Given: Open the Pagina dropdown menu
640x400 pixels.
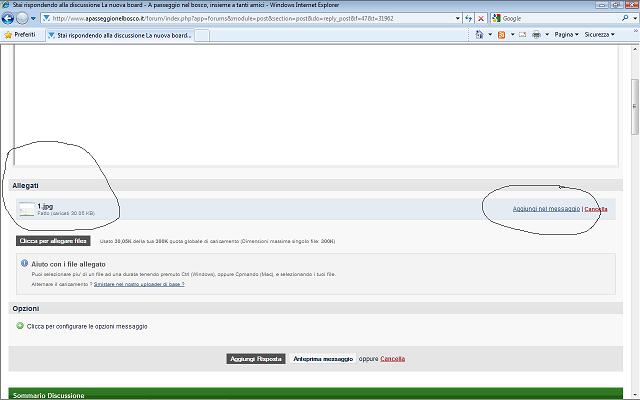Looking at the screenshot, I should tap(566, 34).
